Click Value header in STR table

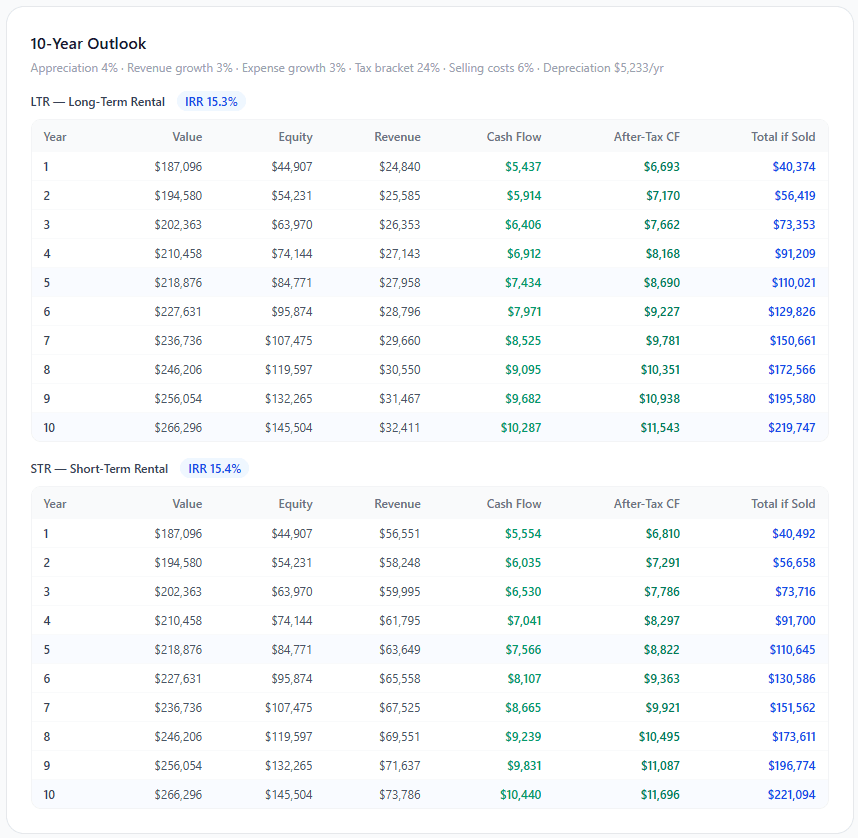coord(186,504)
